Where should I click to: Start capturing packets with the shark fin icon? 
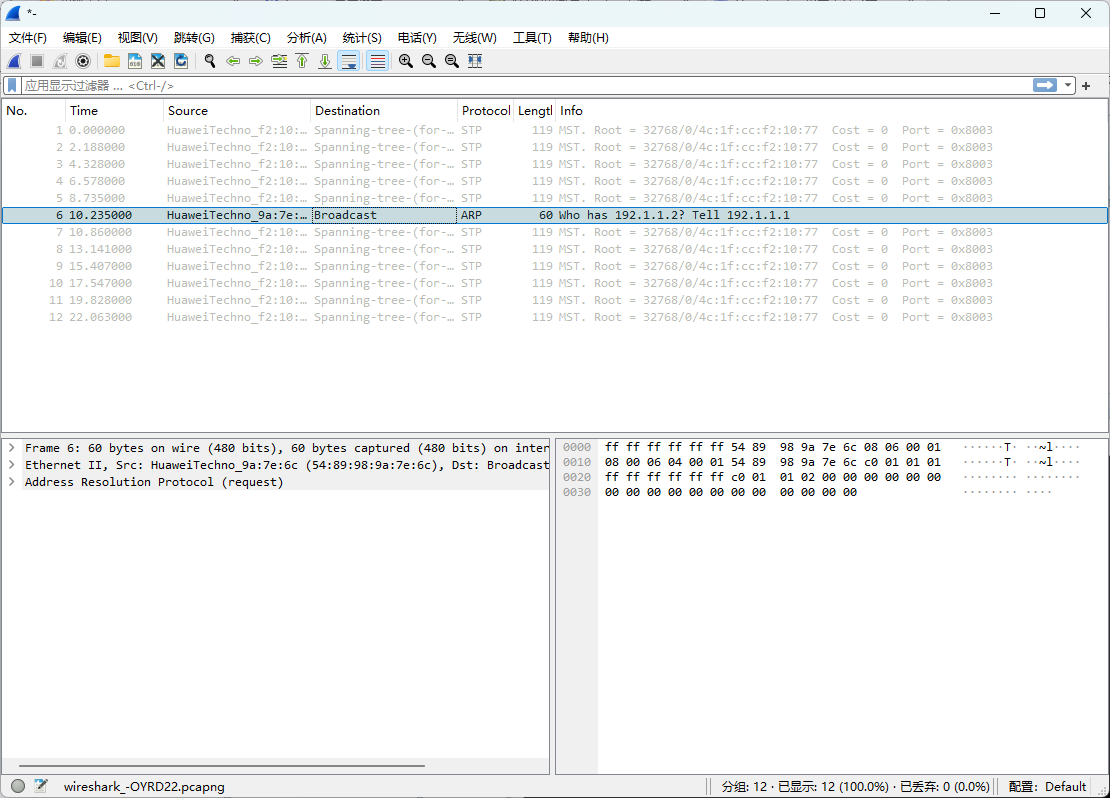[x=15, y=61]
